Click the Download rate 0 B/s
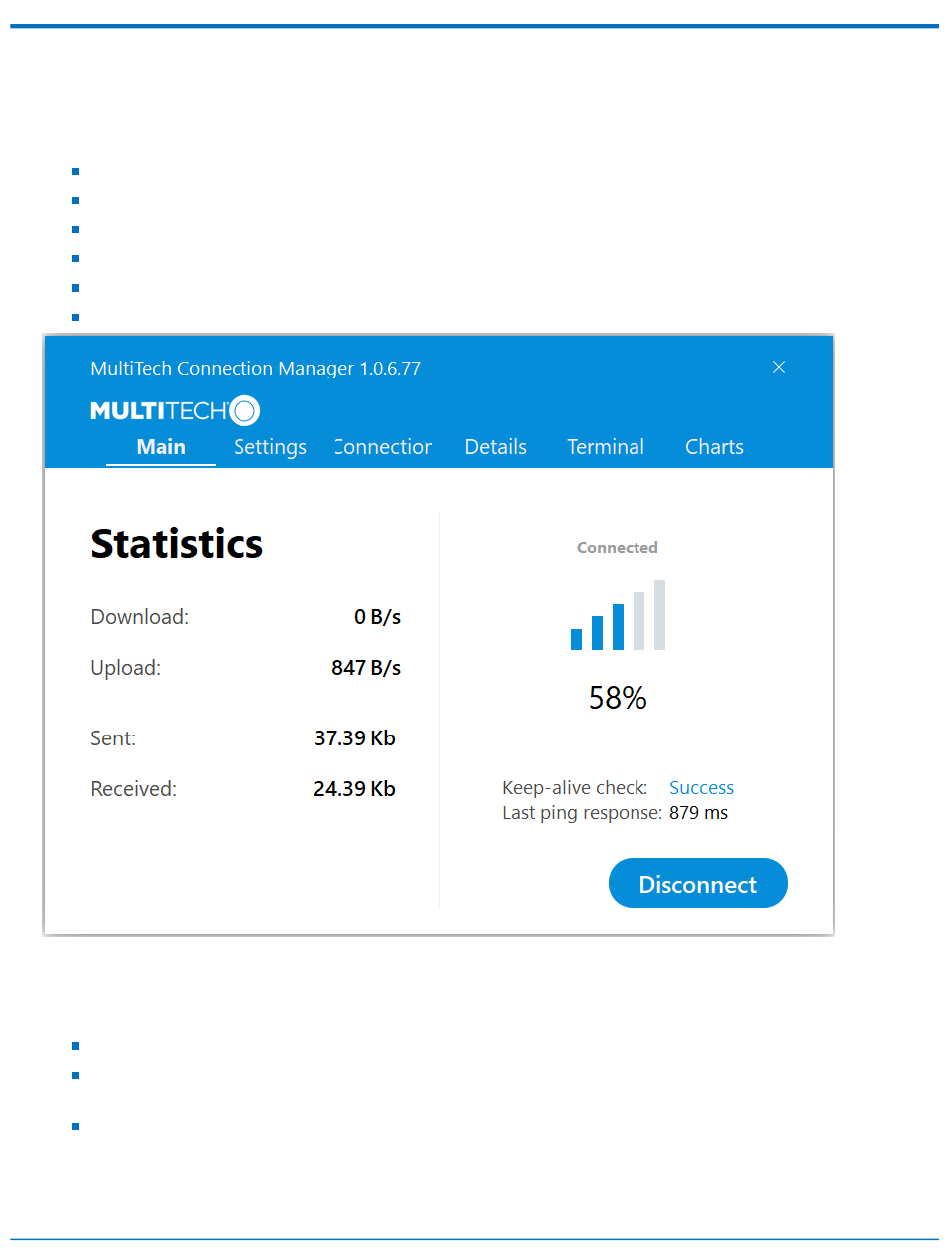Viewport: 950px width, 1260px height. [x=377, y=617]
